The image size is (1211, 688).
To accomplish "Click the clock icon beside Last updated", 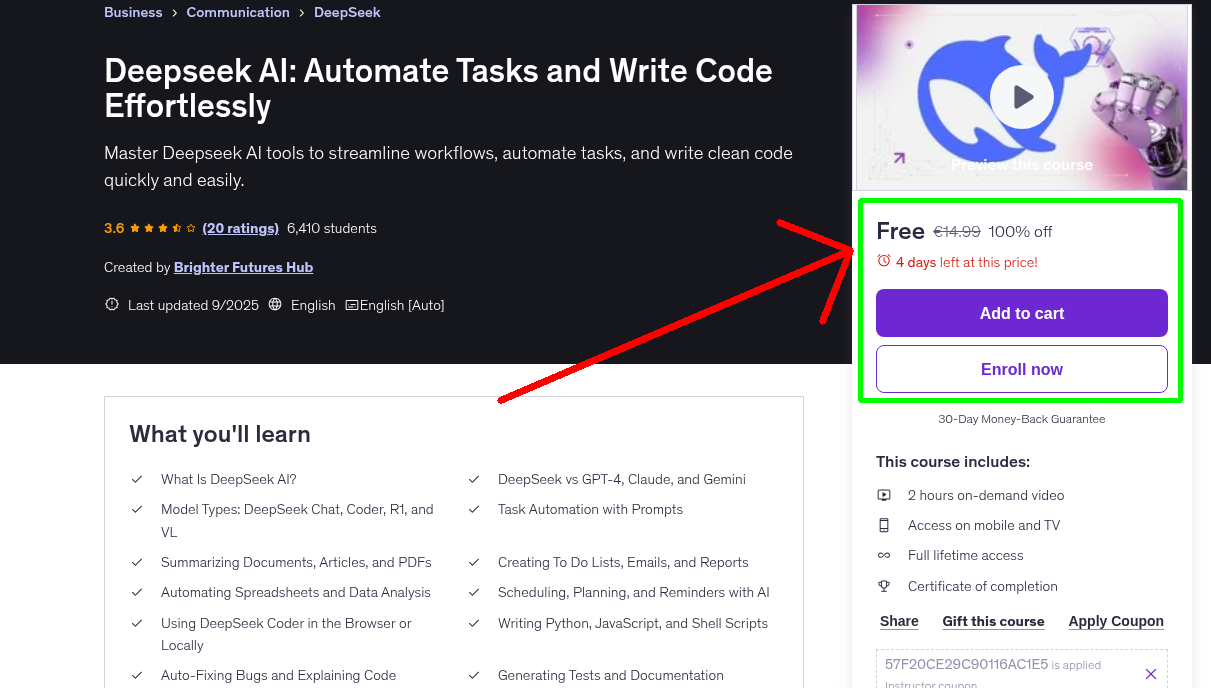I will point(111,305).
